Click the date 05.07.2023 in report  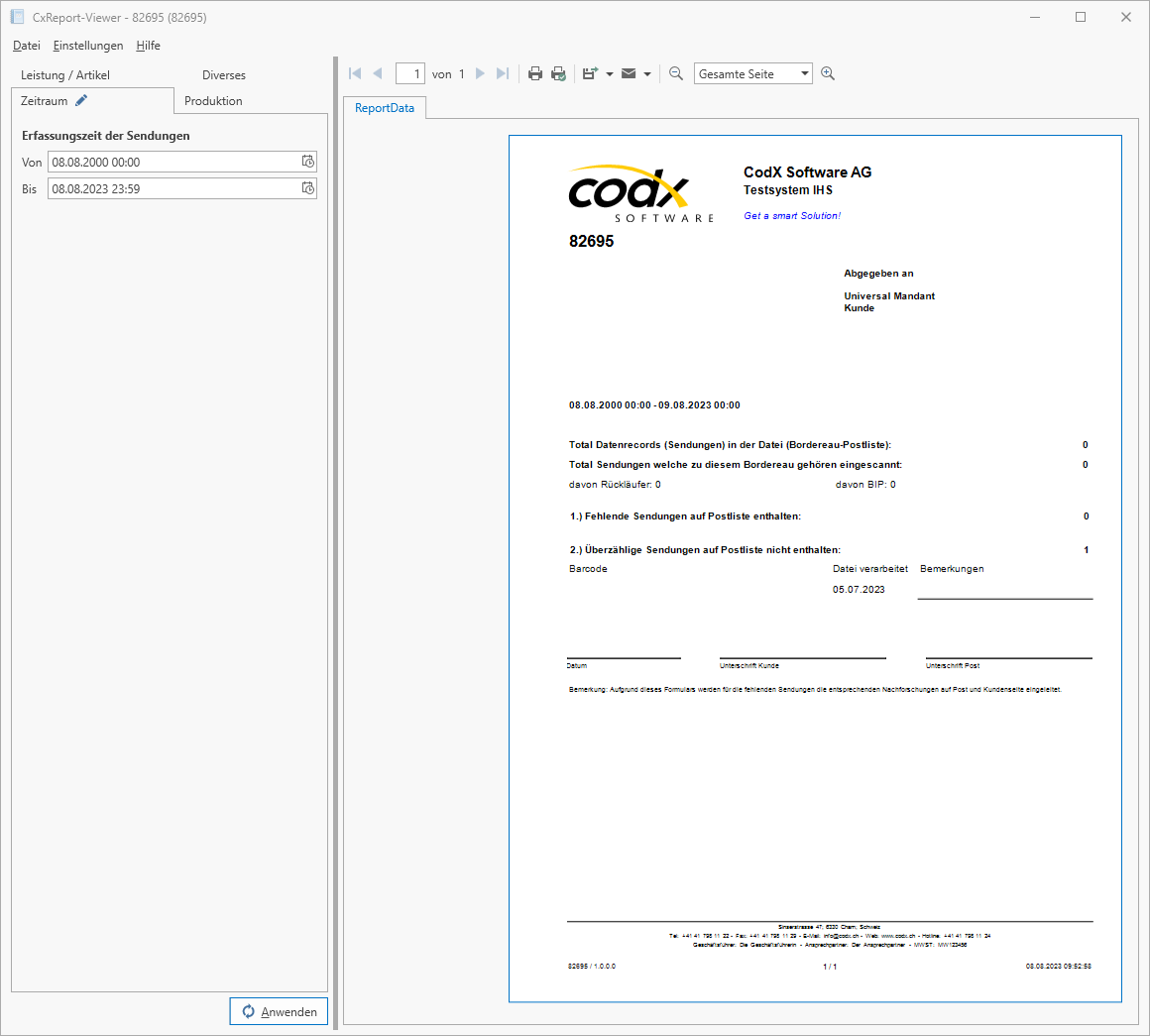click(x=859, y=590)
